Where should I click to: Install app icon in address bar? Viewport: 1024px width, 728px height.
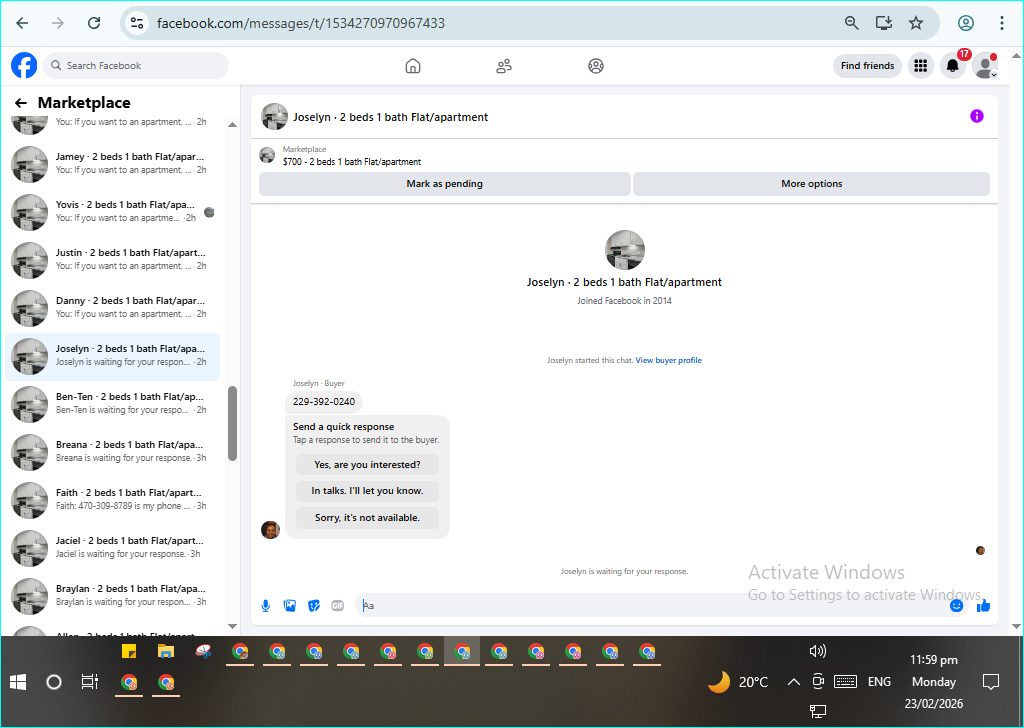(x=884, y=24)
